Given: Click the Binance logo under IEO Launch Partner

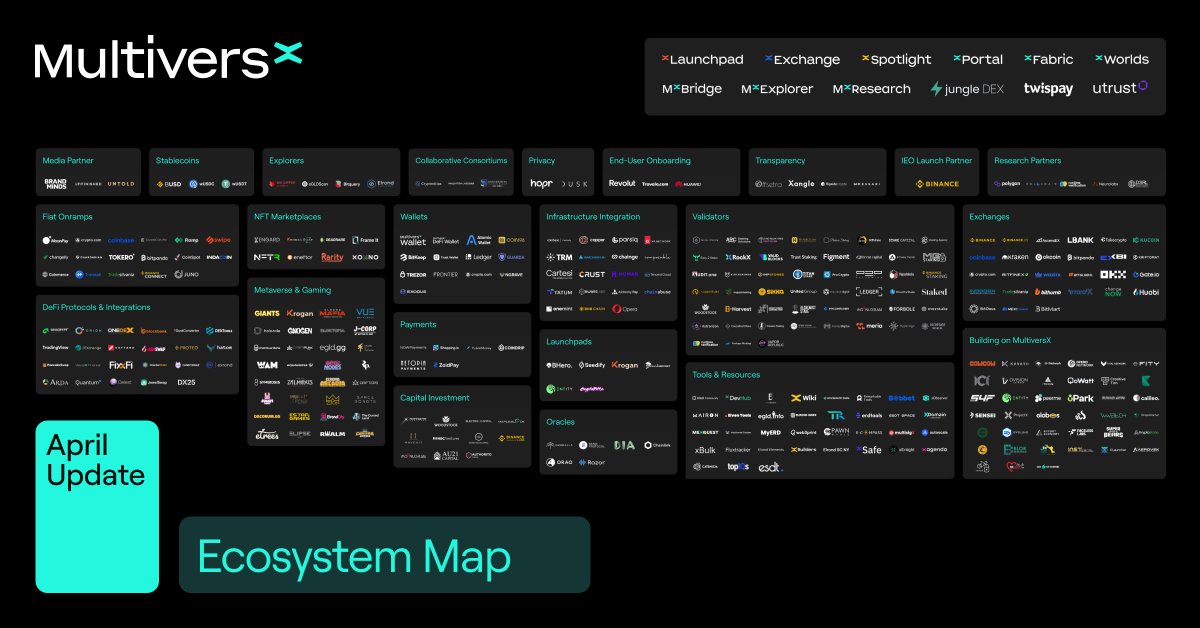Looking at the screenshot, I should 937,184.
